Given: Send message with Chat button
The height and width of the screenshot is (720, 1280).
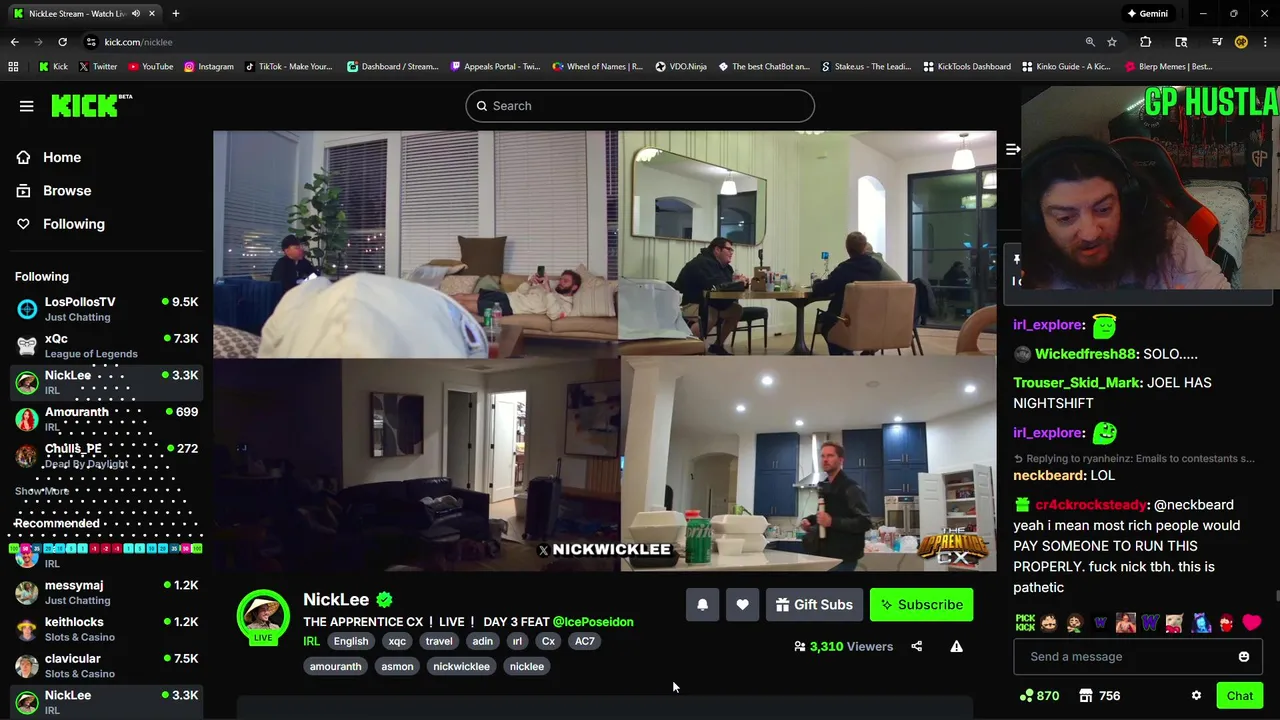Looking at the screenshot, I should pos(1240,696).
